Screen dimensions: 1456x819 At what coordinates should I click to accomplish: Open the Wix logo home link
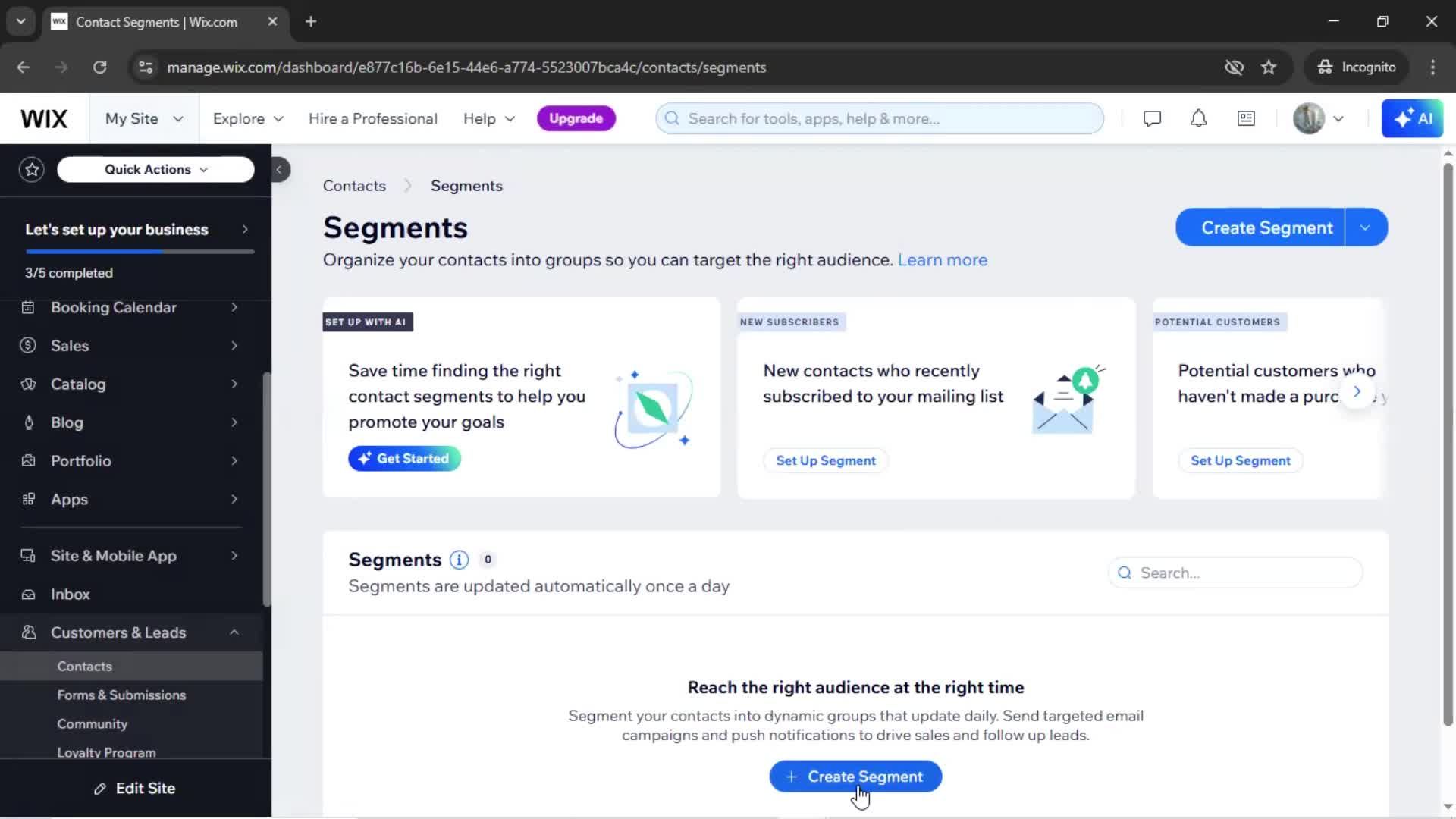click(44, 119)
